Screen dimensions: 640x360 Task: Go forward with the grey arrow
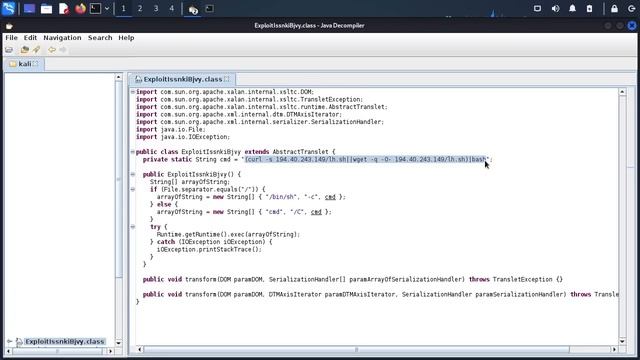pyautogui.click(x=63, y=50)
